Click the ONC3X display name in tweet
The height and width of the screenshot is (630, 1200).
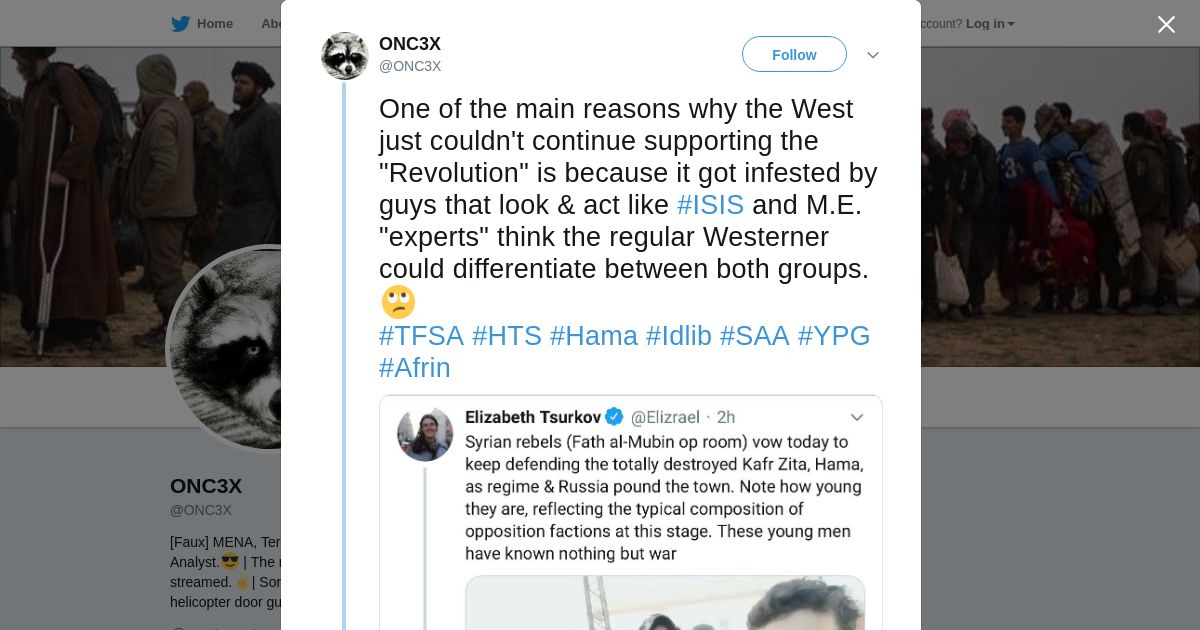click(410, 44)
